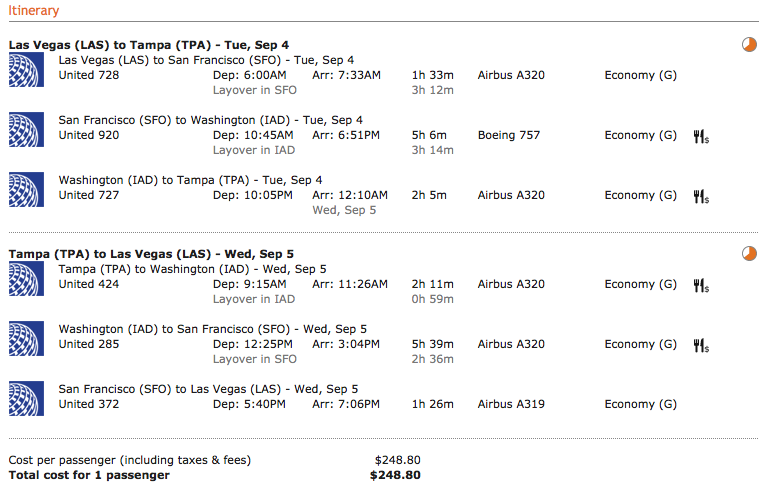Click the United logo beside flight 372
Viewport: 774px width, 491px height.
coord(25,400)
